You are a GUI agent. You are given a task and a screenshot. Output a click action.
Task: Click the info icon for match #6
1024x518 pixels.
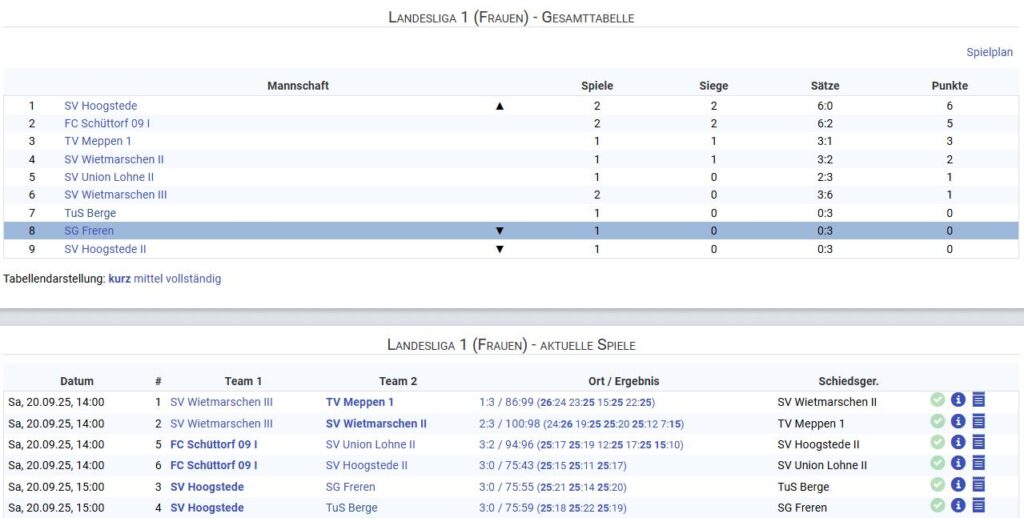pyautogui.click(x=958, y=465)
